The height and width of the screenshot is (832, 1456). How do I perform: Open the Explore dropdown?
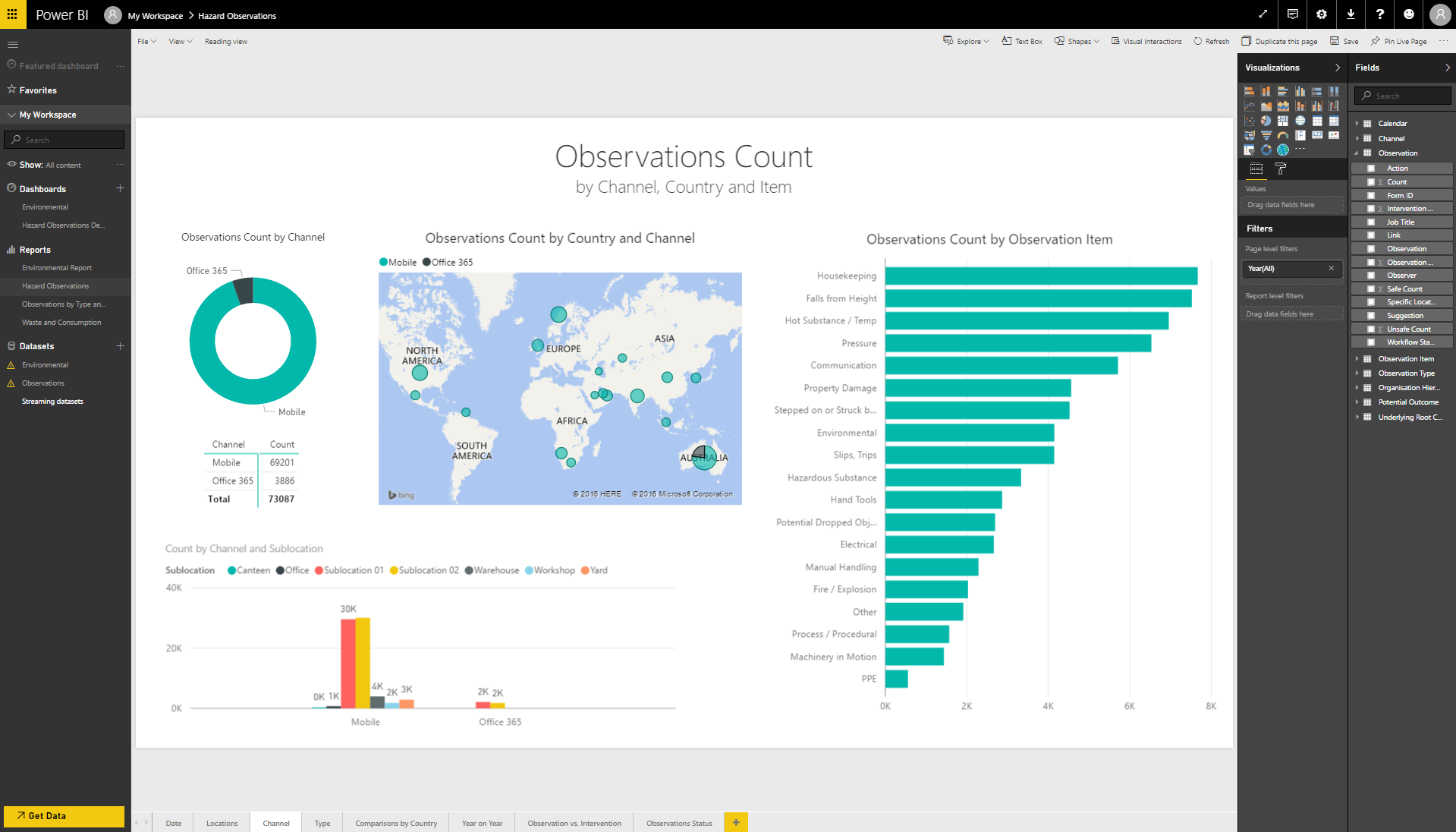click(966, 42)
